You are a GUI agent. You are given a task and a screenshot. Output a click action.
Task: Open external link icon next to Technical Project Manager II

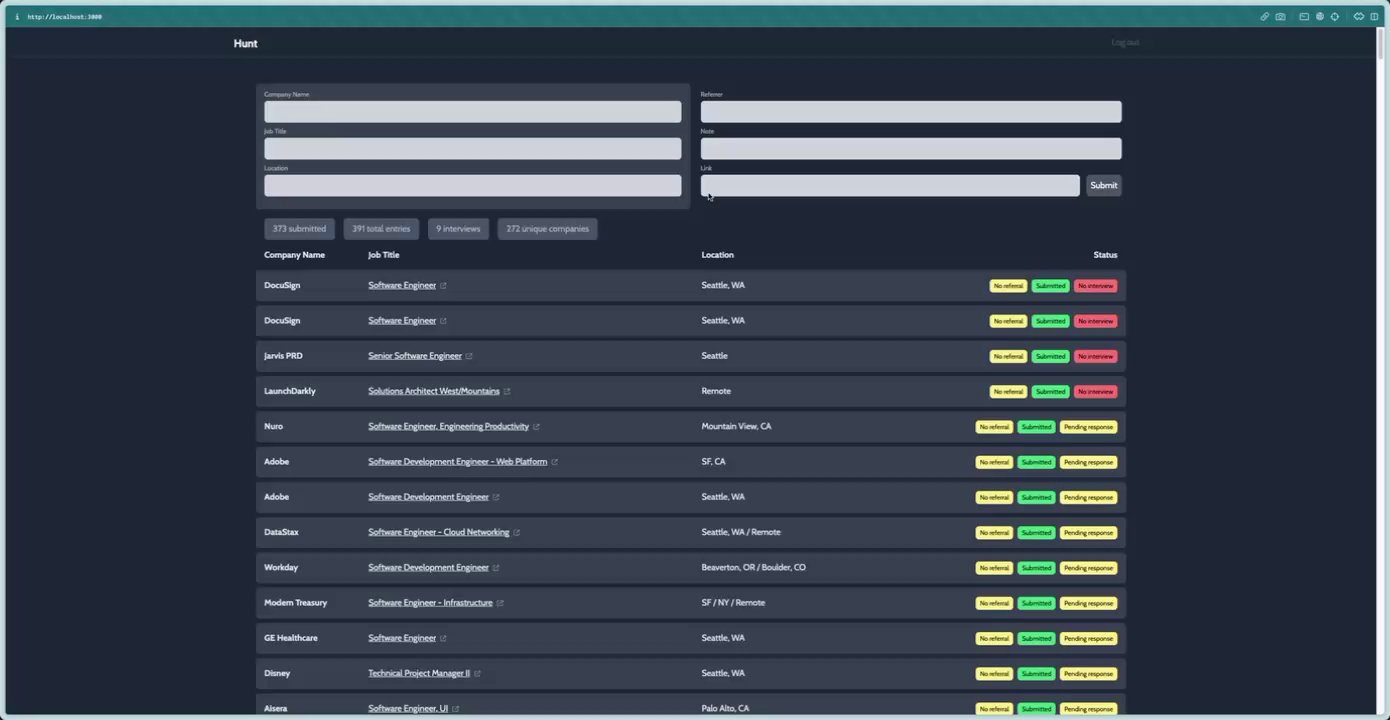[x=477, y=674]
